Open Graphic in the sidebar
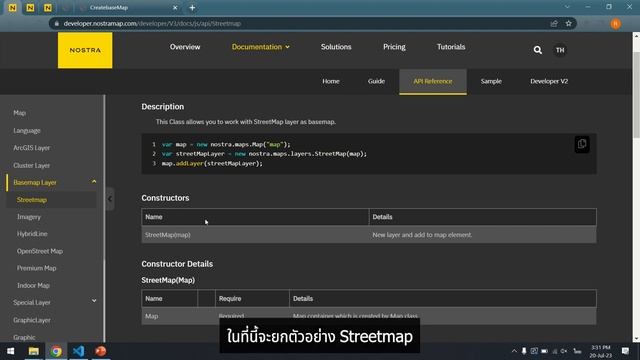 (x=24, y=337)
